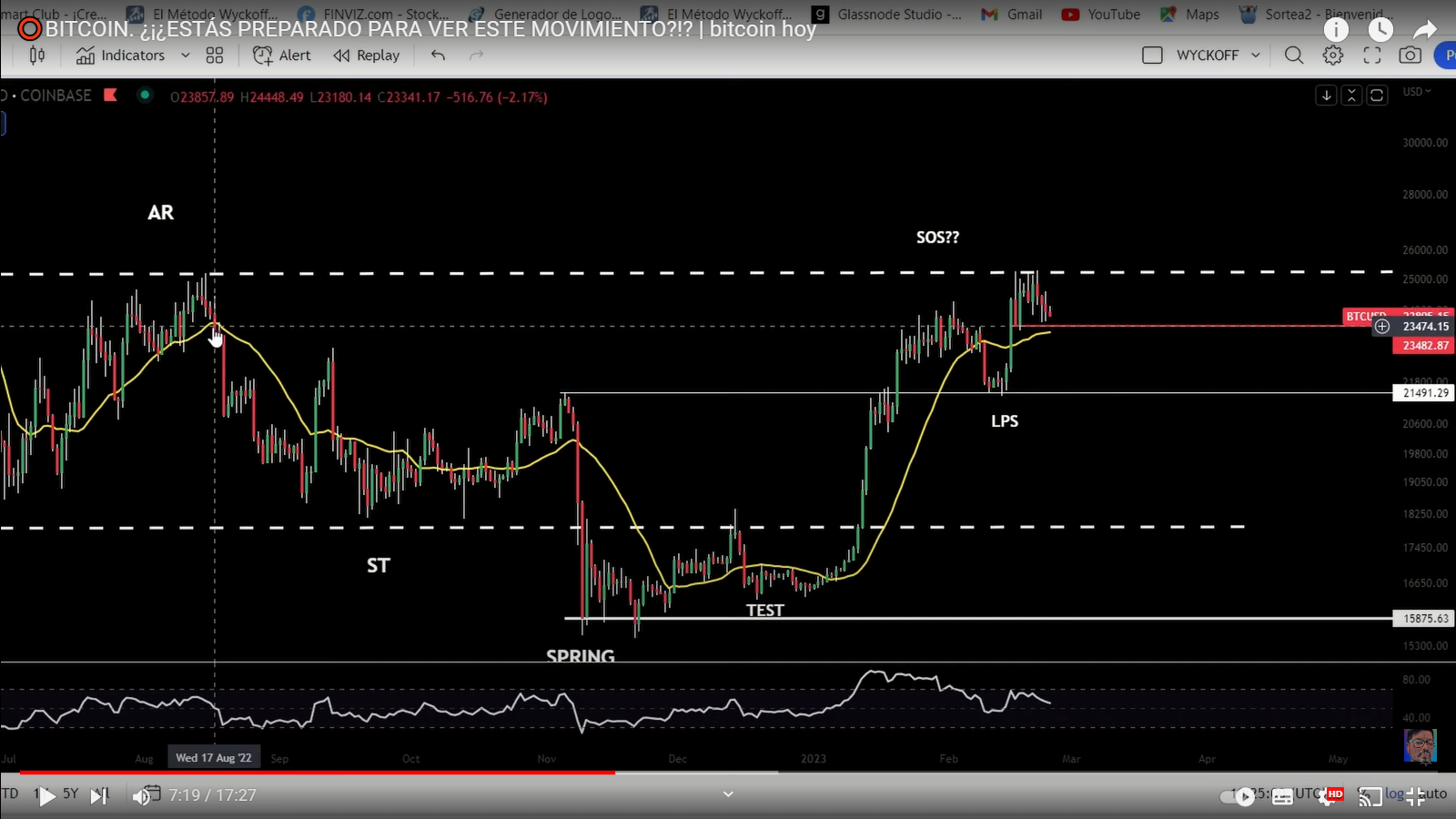Screen dimensions: 1456x819
Task: Click the presenter webcam thumbnail
Action: (1420, 745)
